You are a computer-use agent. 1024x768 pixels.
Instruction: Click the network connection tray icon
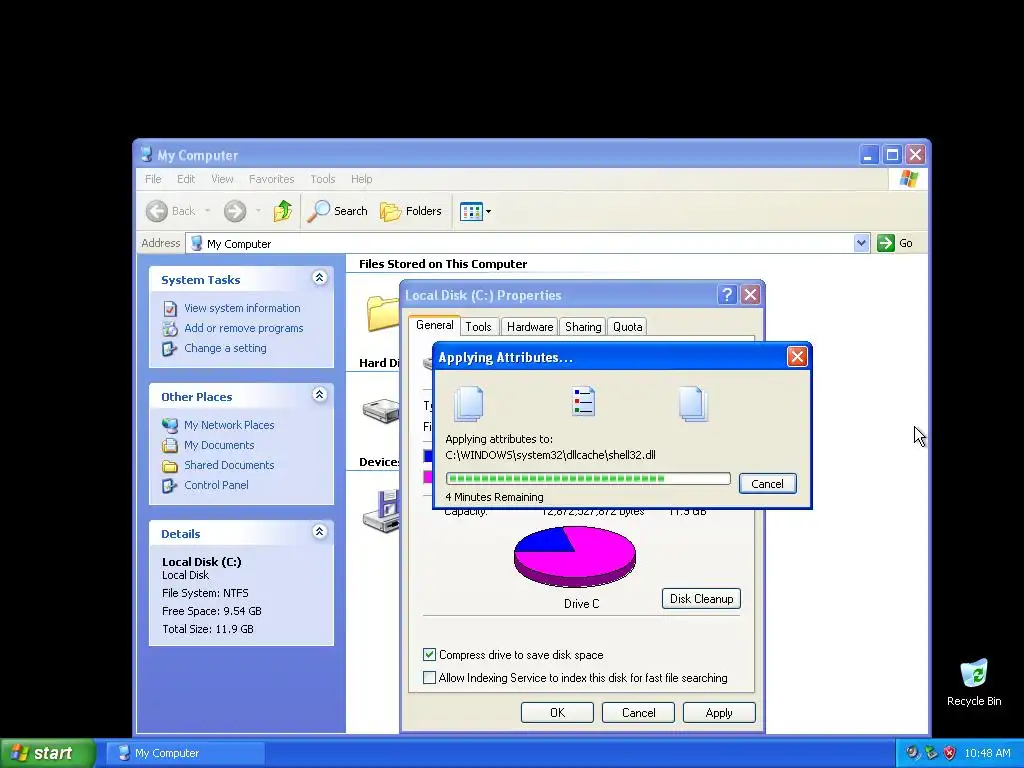coord(931,753)
